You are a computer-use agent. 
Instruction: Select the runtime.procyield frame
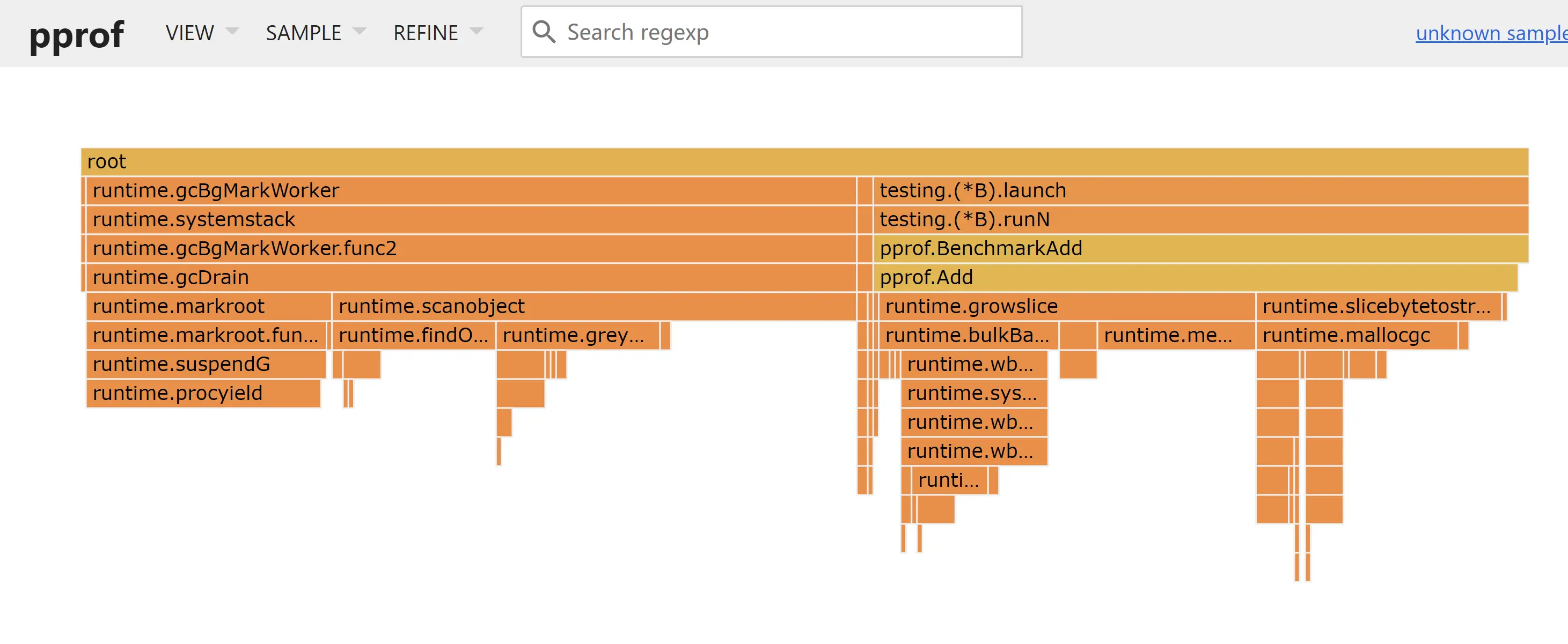click(202, 394)
